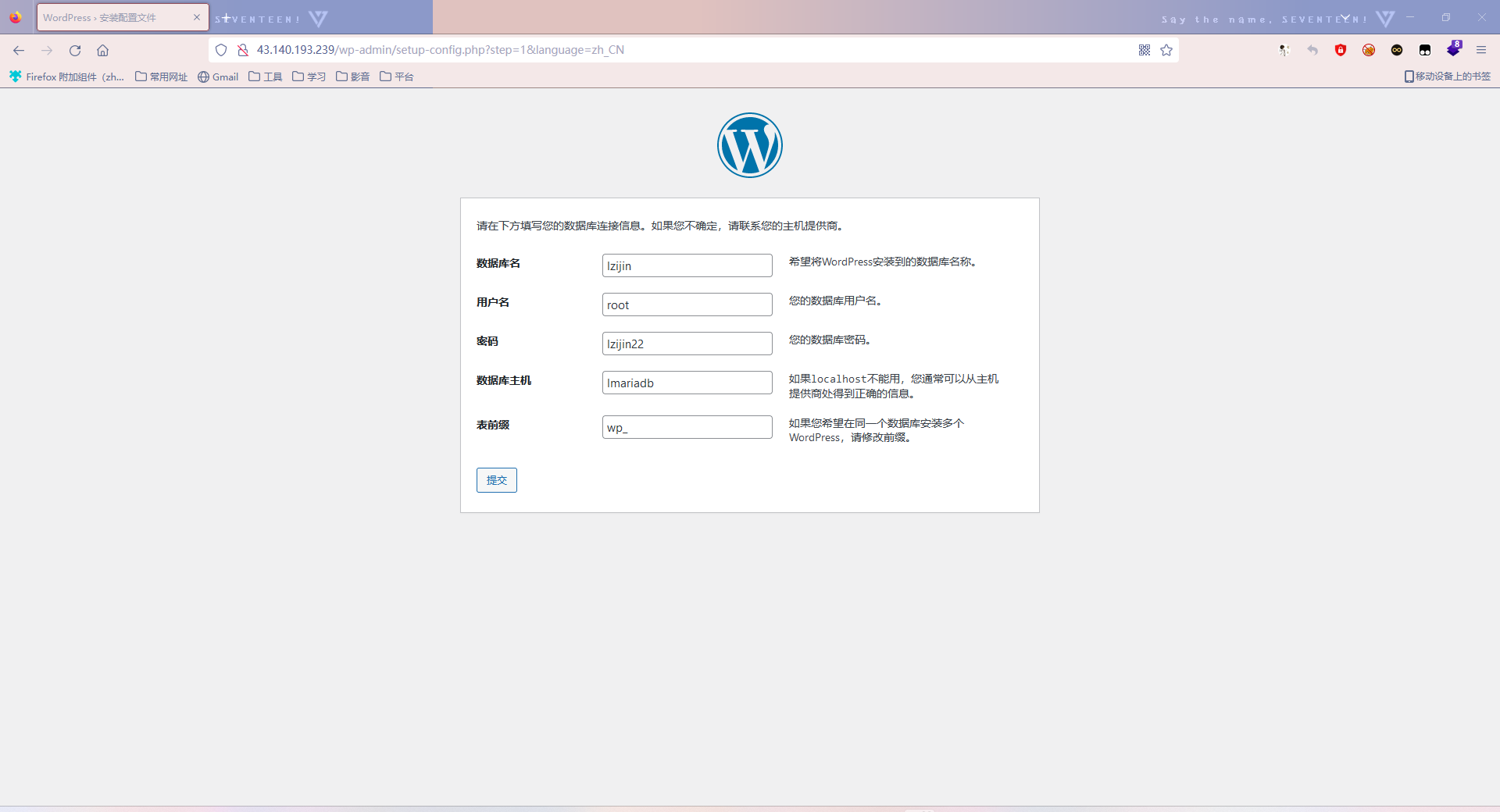Expand the 影音 bookmarks folder
The height and width of the screenshot is (812, 1500).
[x=353, y=77]
